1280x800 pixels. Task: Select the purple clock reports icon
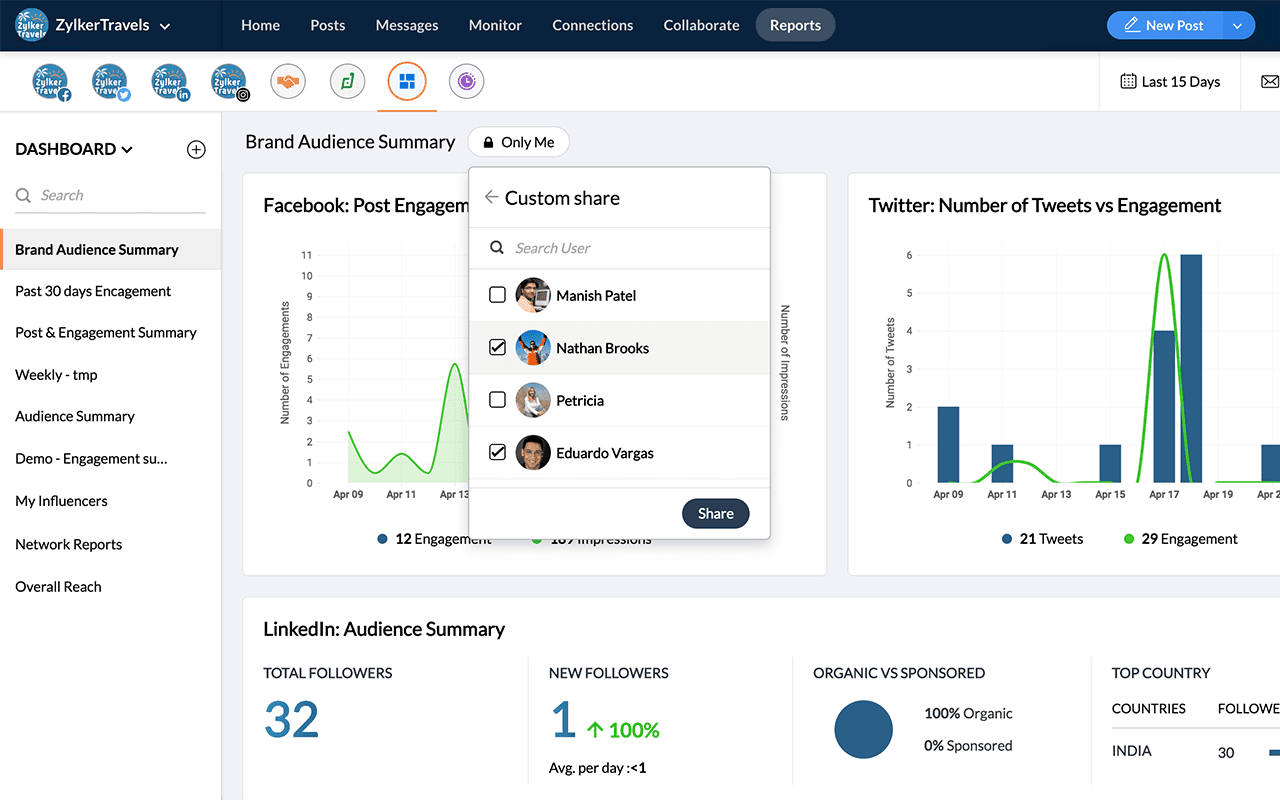(x=466, y=82)
